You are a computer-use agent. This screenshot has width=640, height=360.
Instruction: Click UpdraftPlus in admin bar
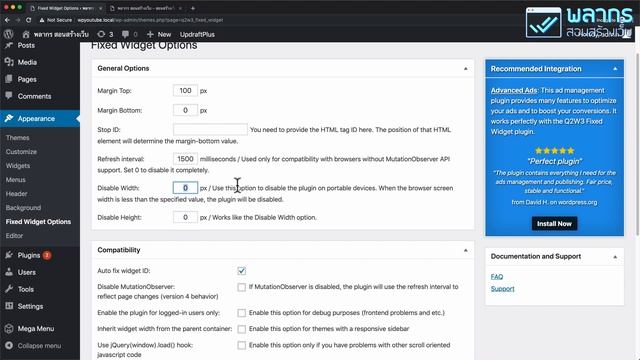(x=197, y=34)
